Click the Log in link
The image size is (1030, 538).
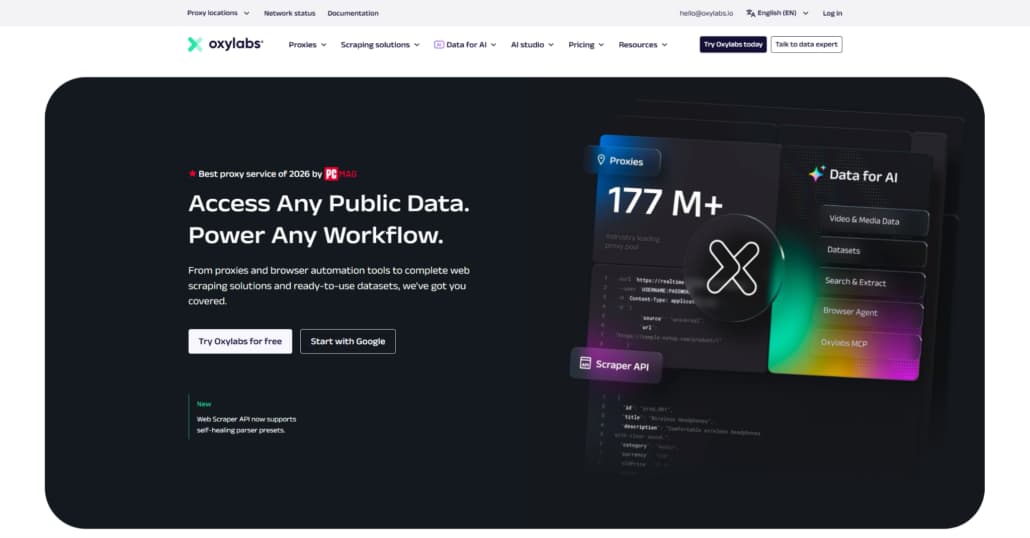point(832,13)
